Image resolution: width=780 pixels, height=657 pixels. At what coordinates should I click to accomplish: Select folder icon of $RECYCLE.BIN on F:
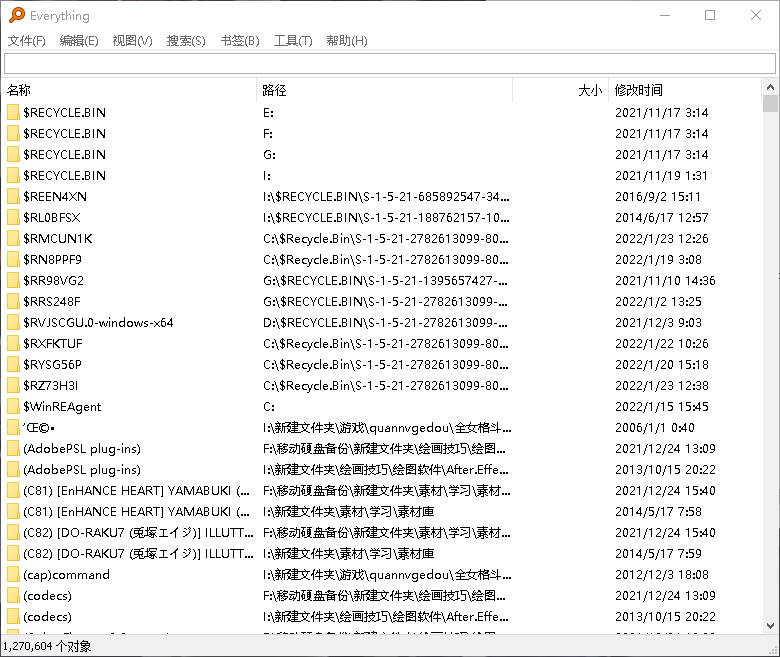pos(13,133)
